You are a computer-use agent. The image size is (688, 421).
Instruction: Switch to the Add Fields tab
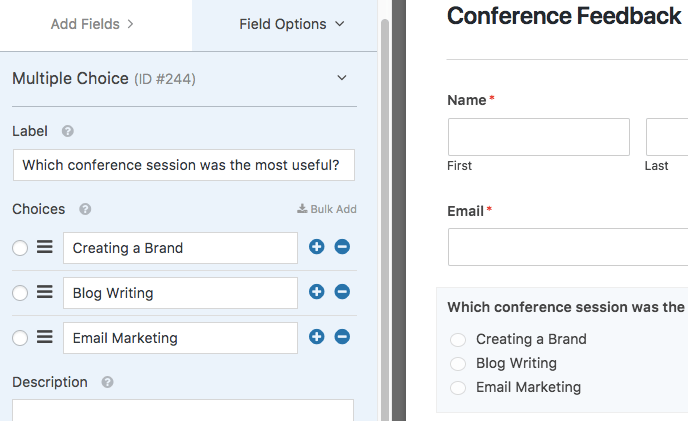click(x=92, y=24)
